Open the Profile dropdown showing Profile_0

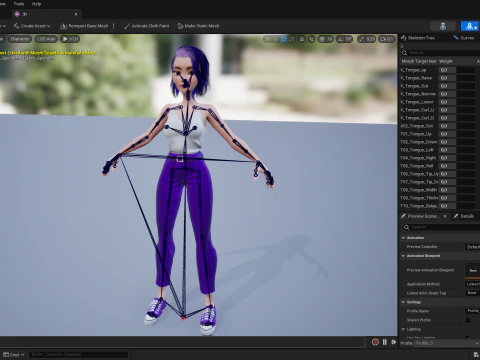click(x=447, y=343)
